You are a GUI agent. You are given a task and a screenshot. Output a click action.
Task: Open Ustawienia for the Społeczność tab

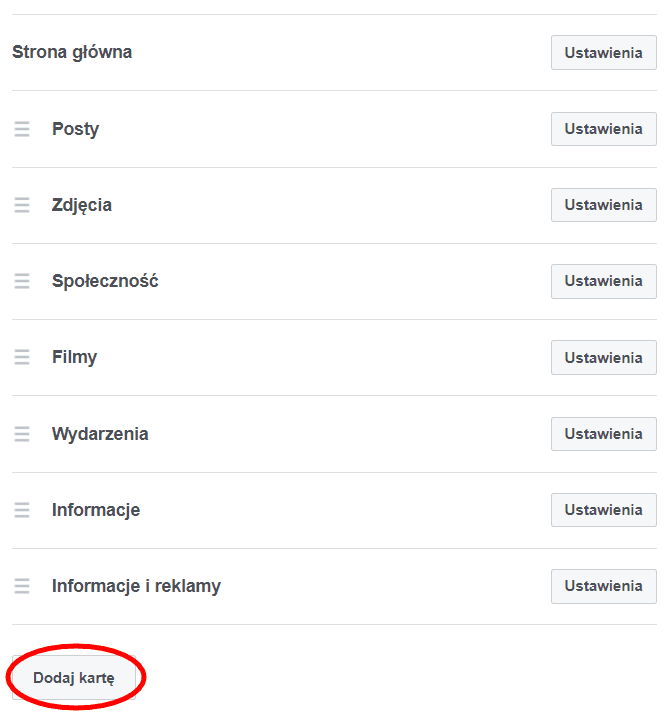(603, 281)
